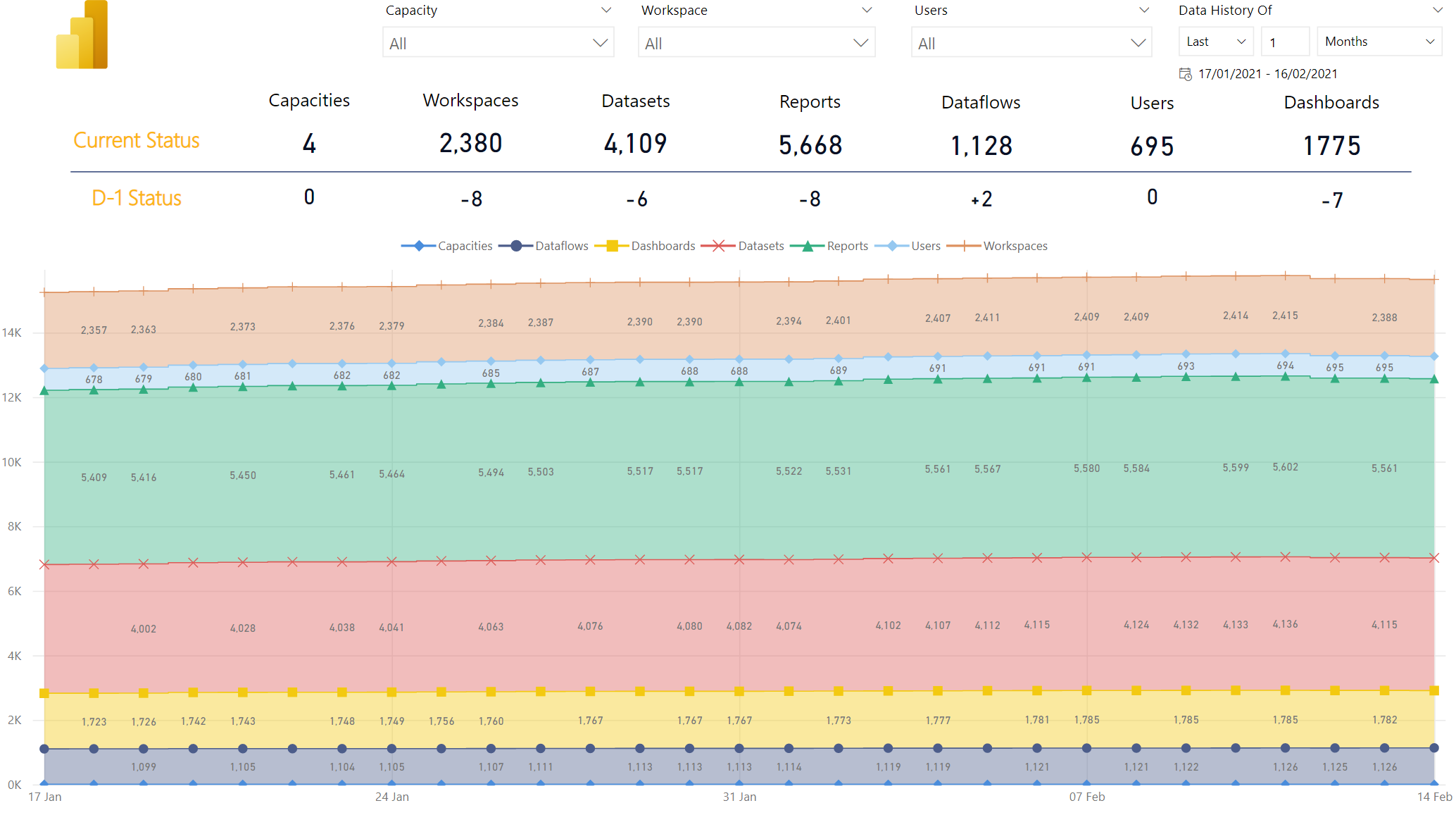Expand the Data History Of header chevron
The width and height of the screenshot is (1456, 815).
(1437, 10)
